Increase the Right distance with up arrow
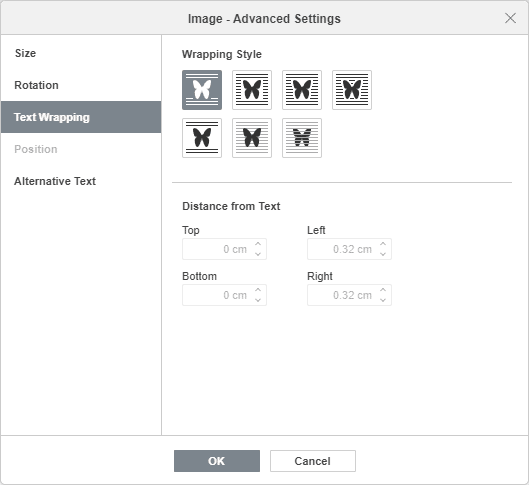529x485 pixels. (x=383, y=290)
